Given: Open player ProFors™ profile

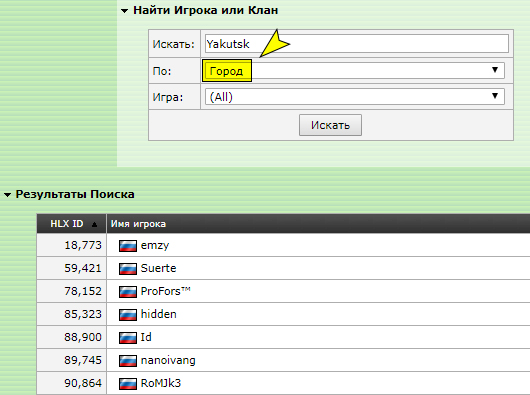Looking at the screenshot, I should coord(166,291).
